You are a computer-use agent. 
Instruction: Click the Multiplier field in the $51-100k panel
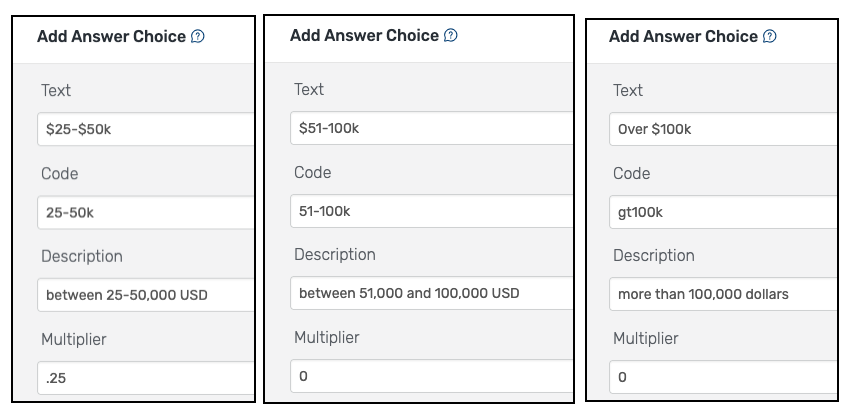point(431,377)
